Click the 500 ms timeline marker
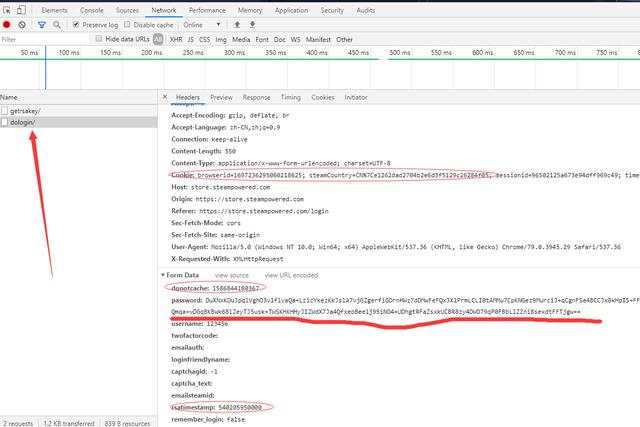 (x=400, y=52)
